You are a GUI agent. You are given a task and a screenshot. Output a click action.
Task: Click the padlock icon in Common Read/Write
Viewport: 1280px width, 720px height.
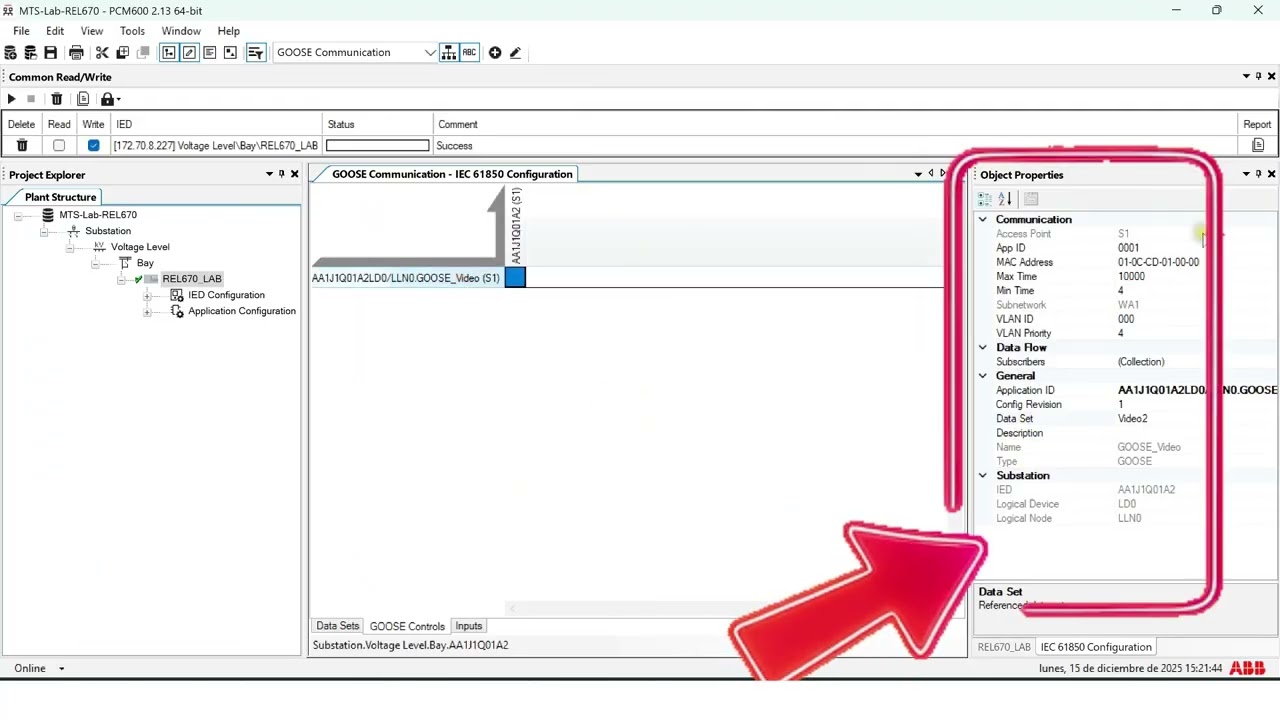pos(107,99)
